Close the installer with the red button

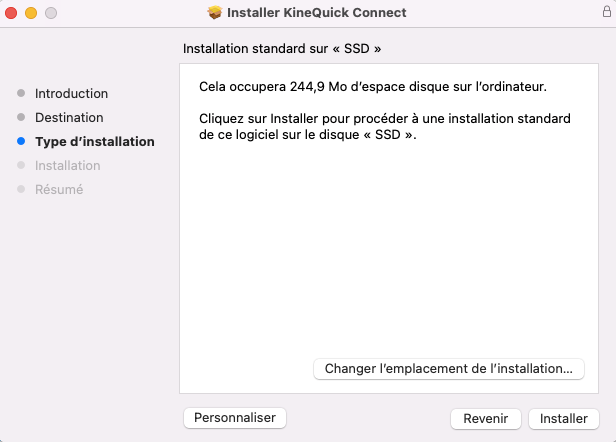11,13
